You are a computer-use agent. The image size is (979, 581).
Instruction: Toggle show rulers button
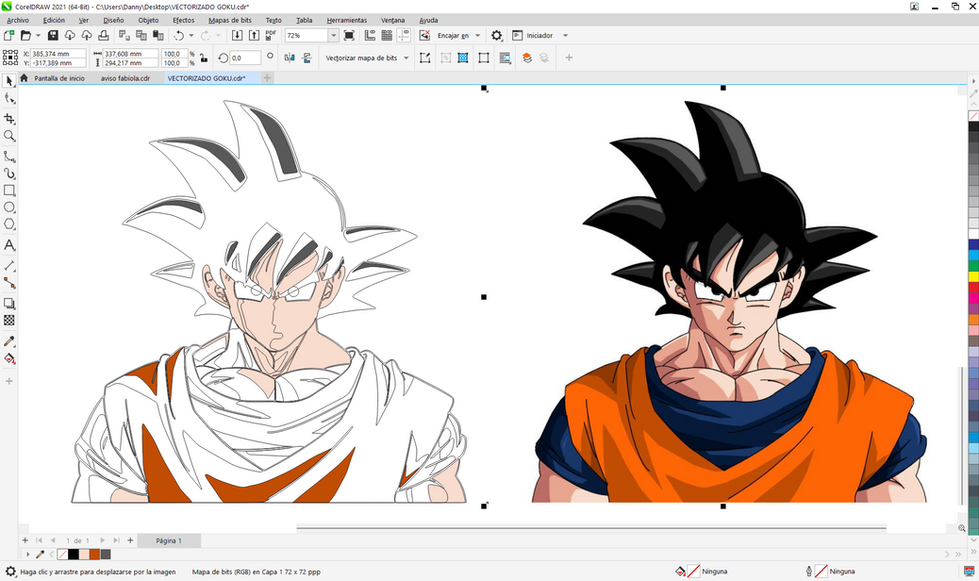click(x=370, y=36)
